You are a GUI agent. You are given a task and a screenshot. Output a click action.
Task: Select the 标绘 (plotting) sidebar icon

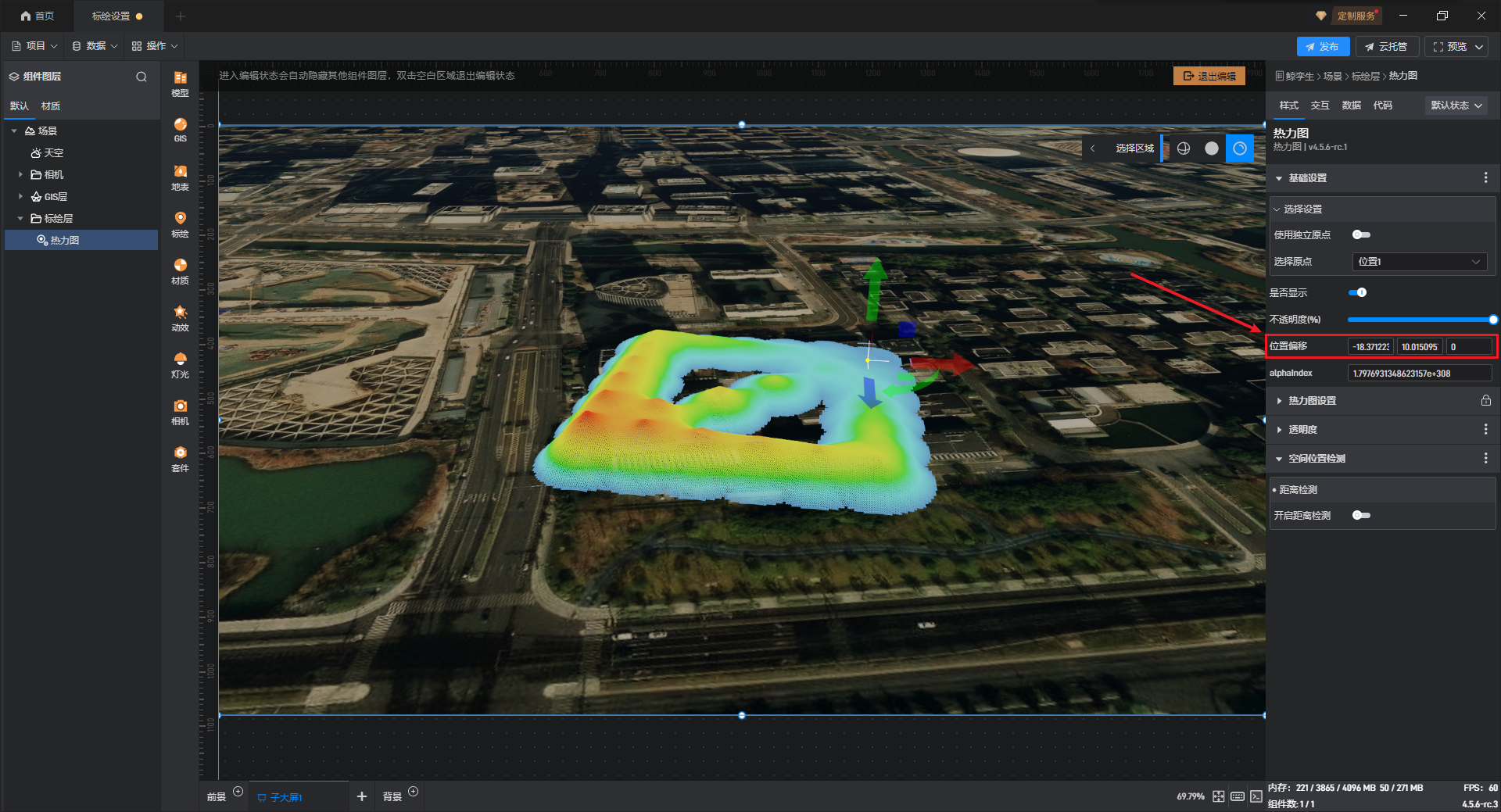point(180,224)
